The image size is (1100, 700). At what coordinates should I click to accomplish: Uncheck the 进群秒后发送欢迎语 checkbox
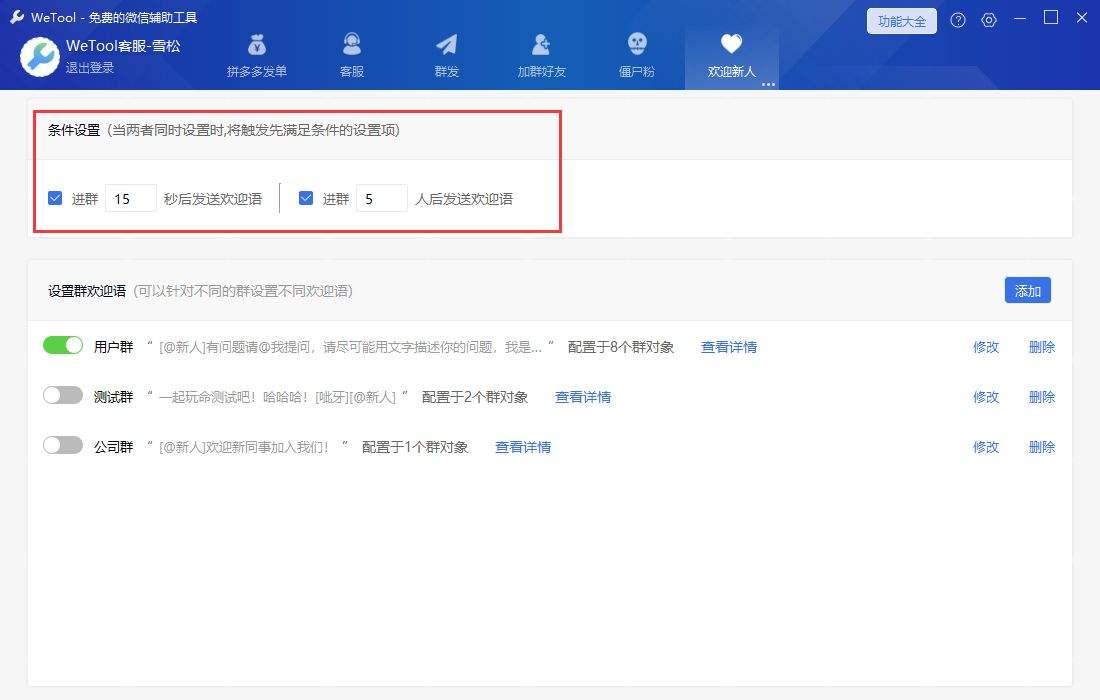[x=55, y=198]
